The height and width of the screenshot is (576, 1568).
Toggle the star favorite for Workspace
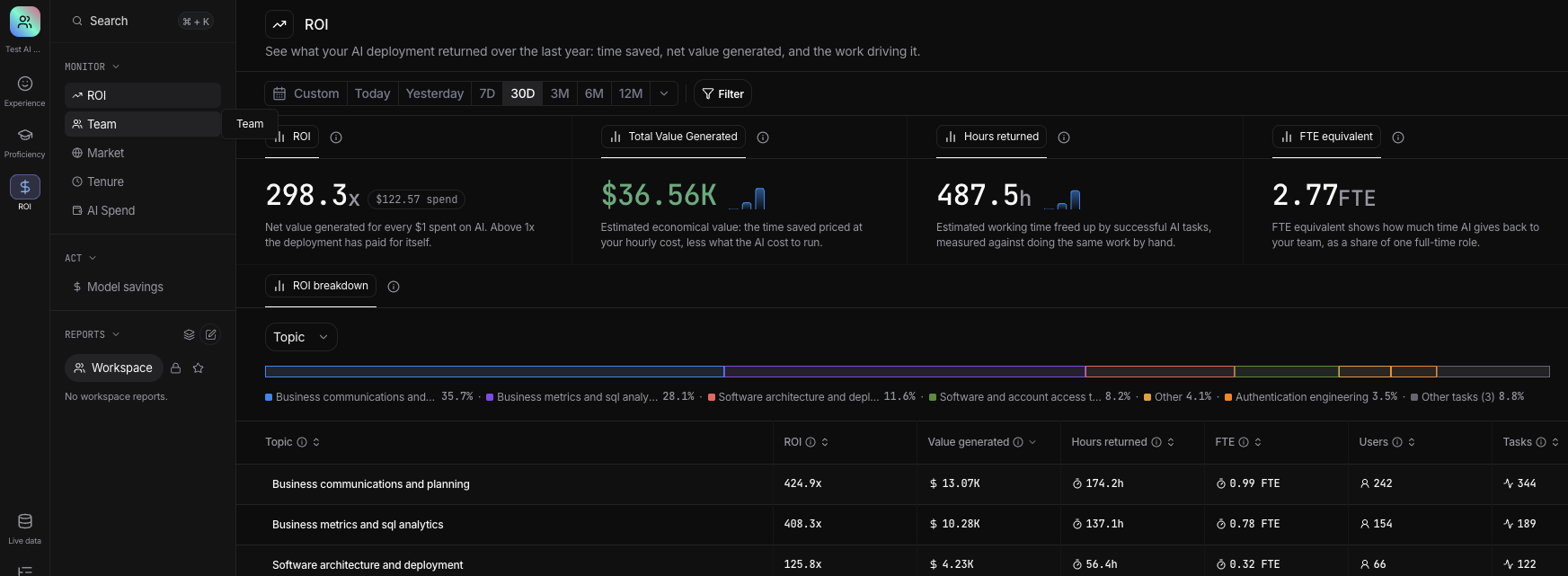point(199,368)
